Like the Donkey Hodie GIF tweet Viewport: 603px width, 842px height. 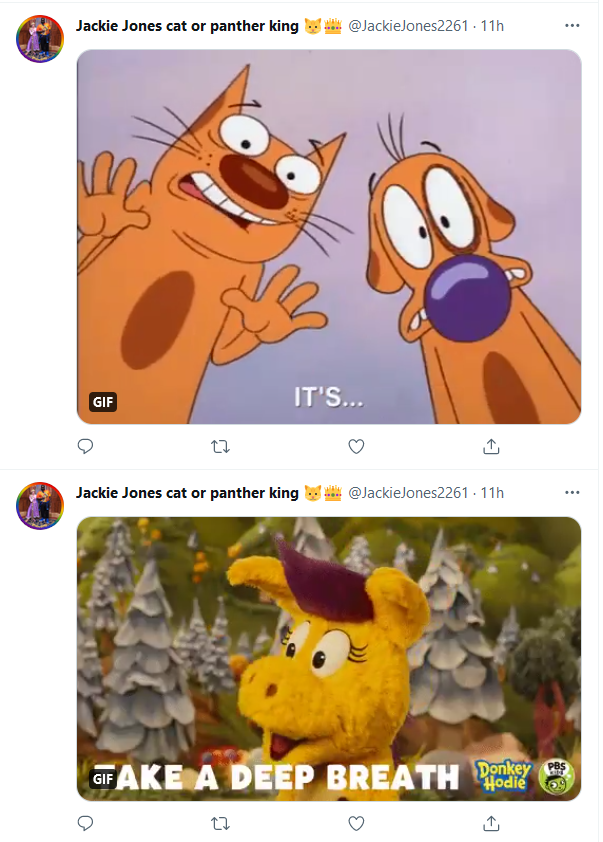pos(356,823)
